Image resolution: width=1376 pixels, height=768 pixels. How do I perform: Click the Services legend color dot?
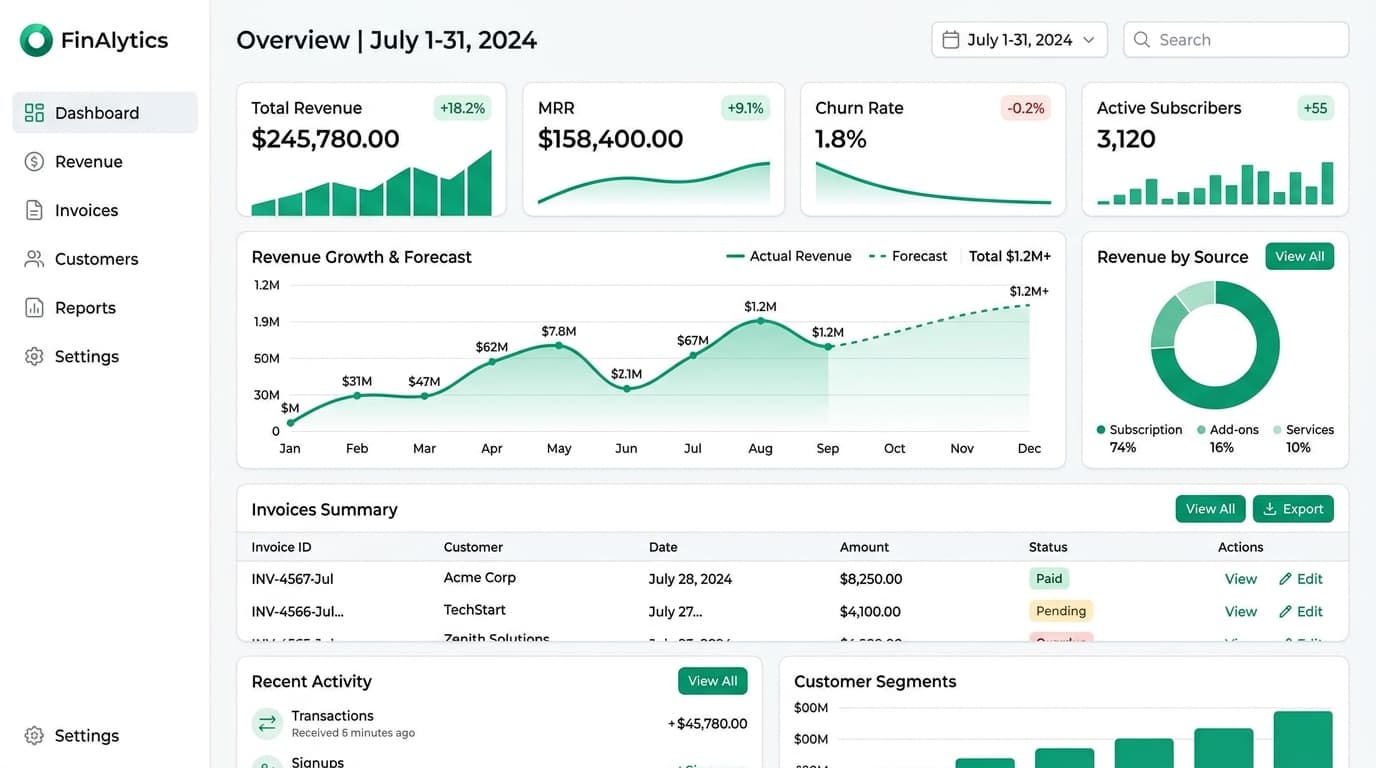1277,429
